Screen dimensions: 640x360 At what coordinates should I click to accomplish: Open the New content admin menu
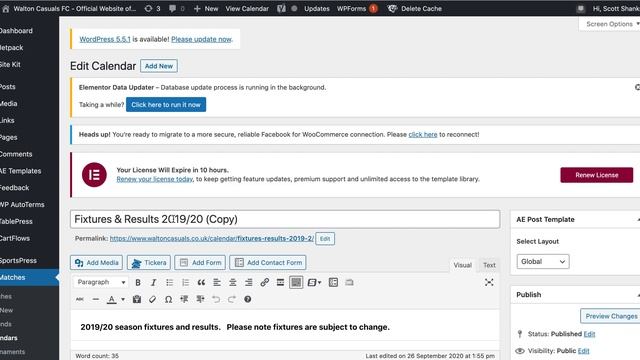(x=206, y=9)
